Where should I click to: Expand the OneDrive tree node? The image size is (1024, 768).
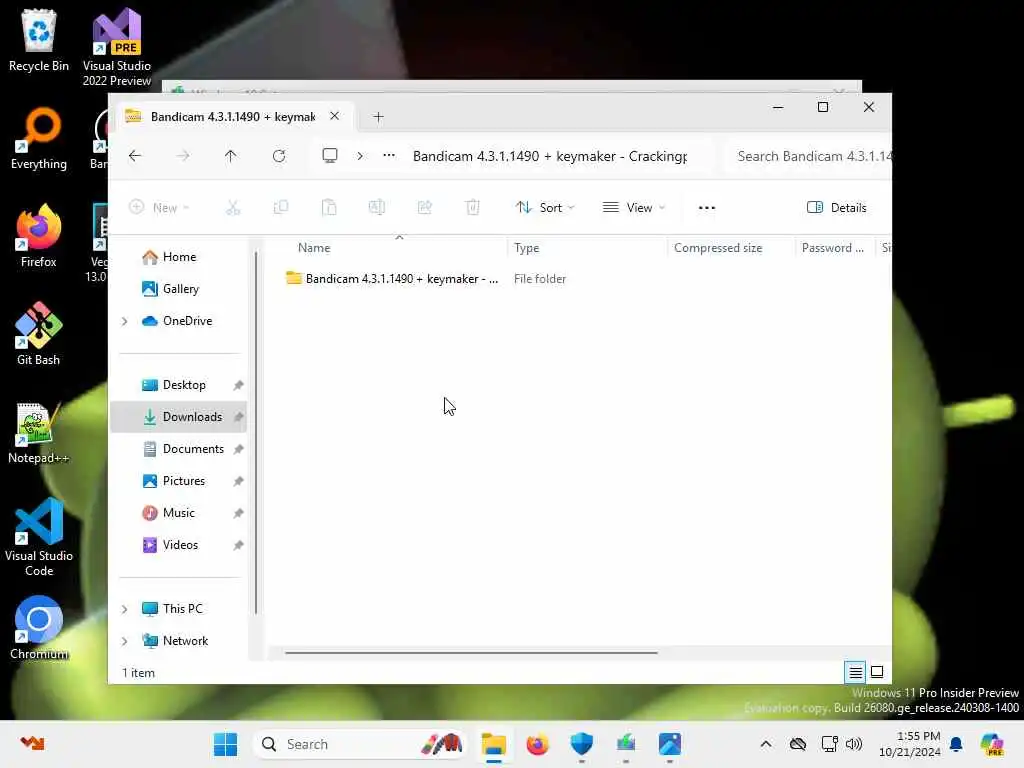tap(125, 321)
